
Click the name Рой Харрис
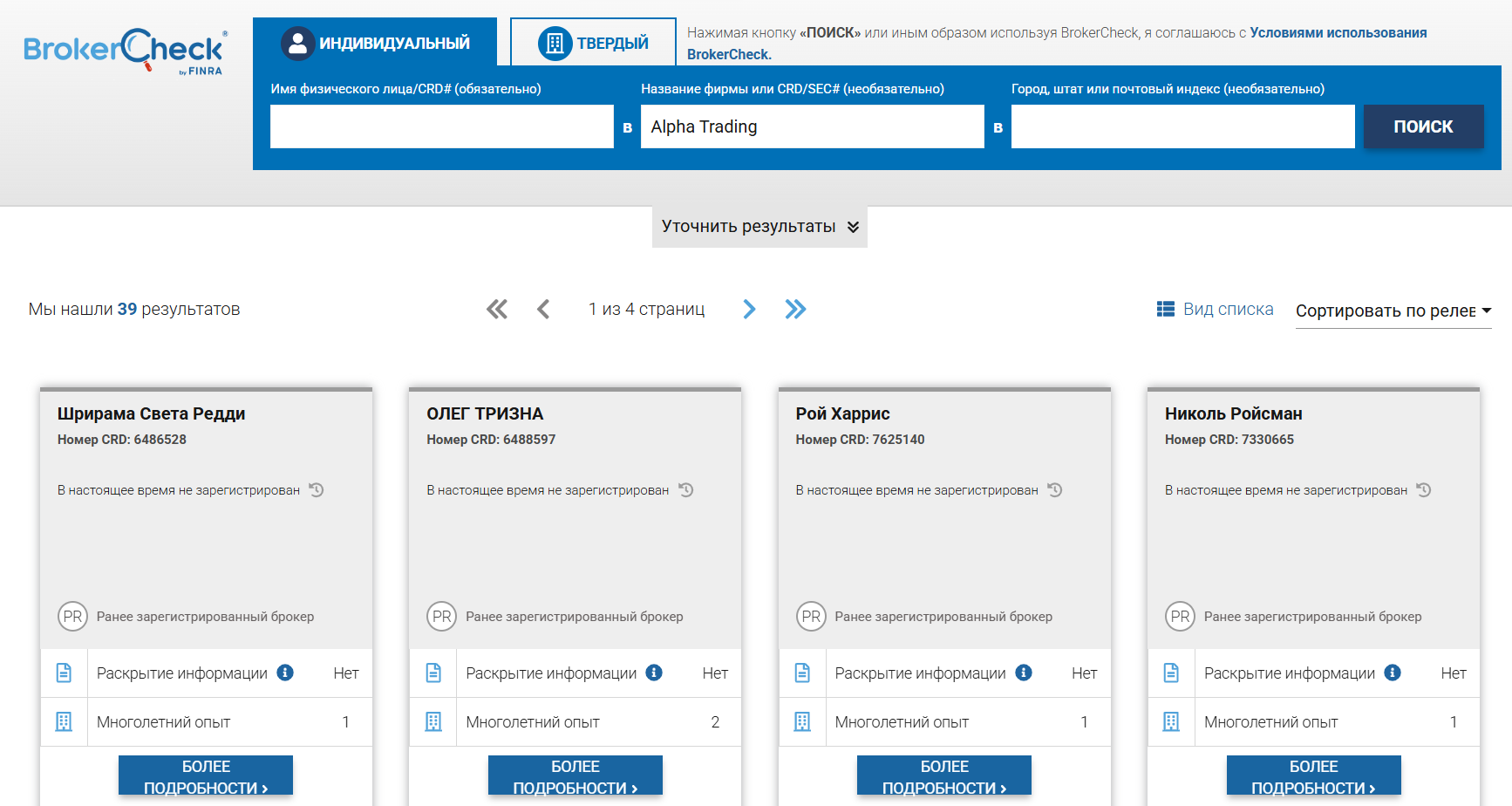(843, 413)
